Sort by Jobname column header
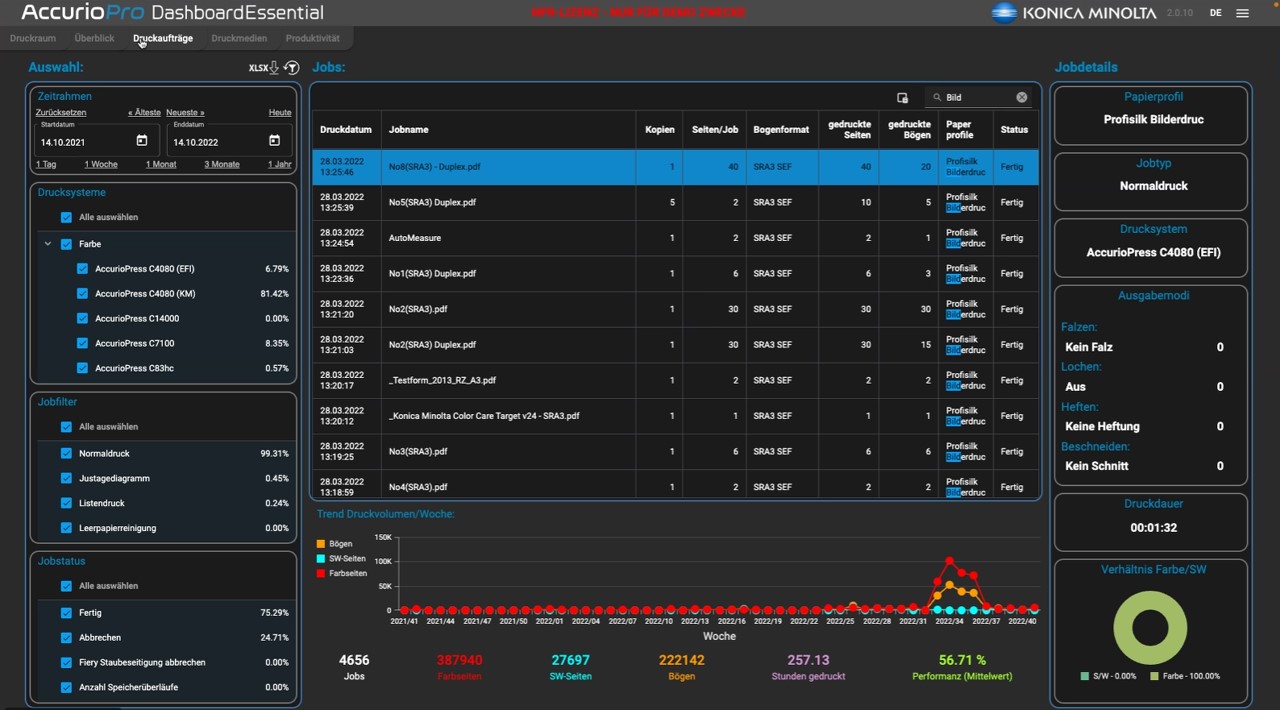 coord(508,130)
